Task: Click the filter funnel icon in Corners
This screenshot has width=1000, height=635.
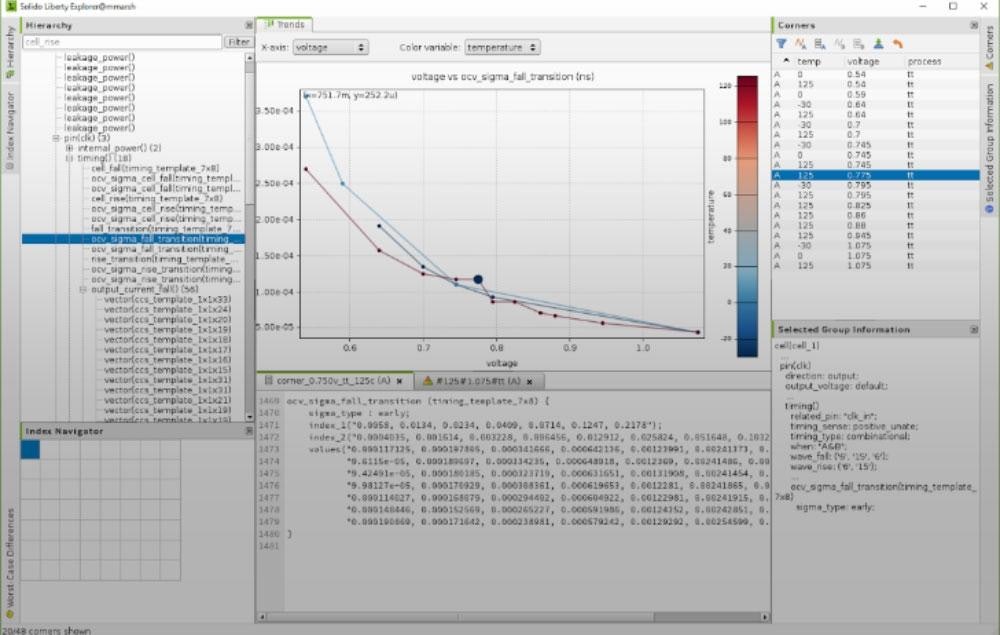Action: click(781, 44)
